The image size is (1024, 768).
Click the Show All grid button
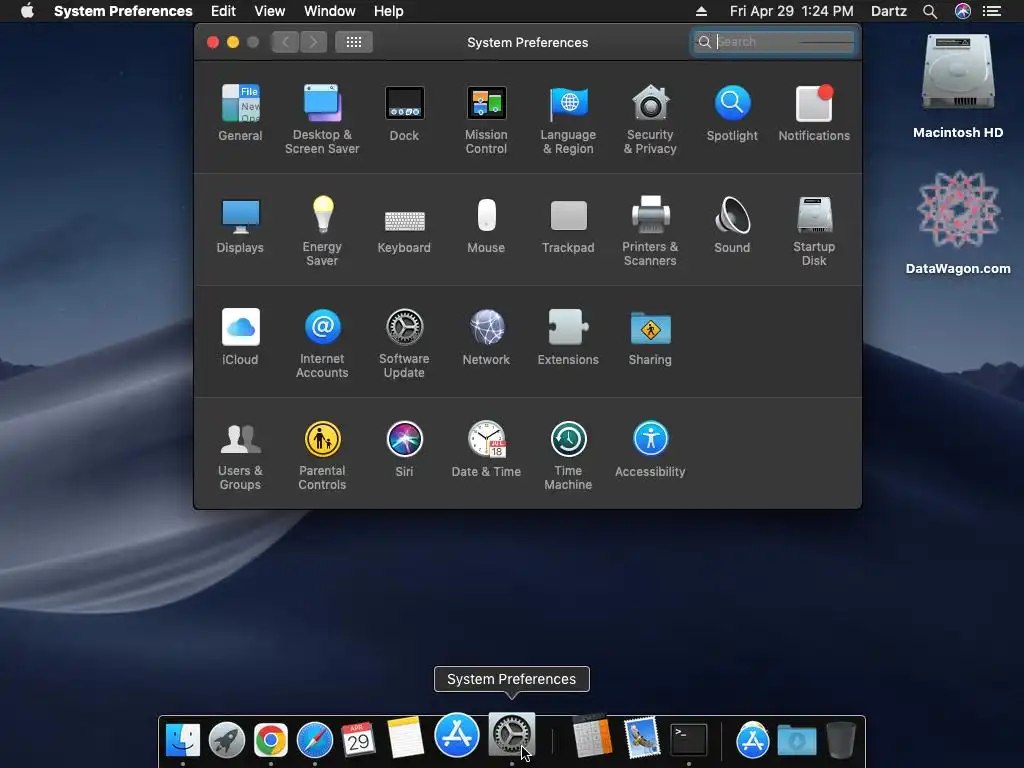point(354,42)
